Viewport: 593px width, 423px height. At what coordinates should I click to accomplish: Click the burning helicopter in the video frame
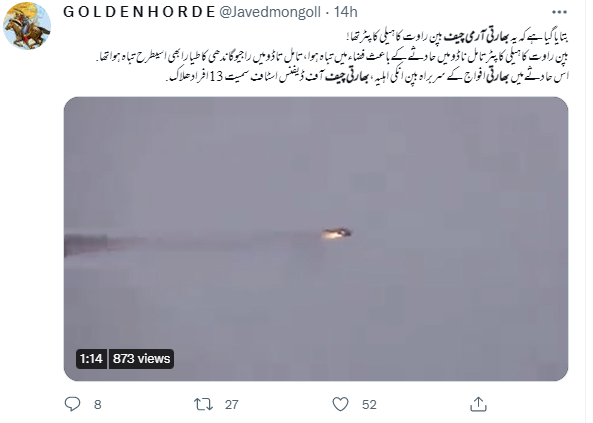point(337,233)
